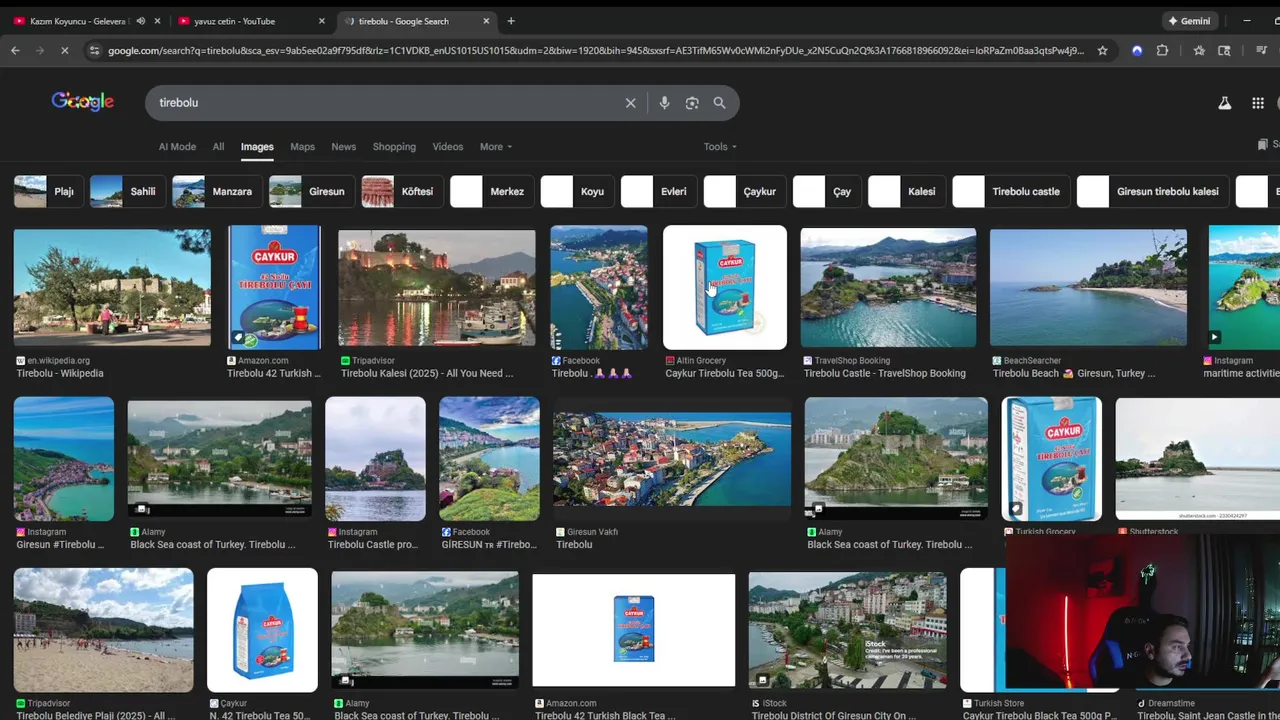Screen dimensions: 1280x720
Task: Switch to AI Mode
Action: point(177,147)
